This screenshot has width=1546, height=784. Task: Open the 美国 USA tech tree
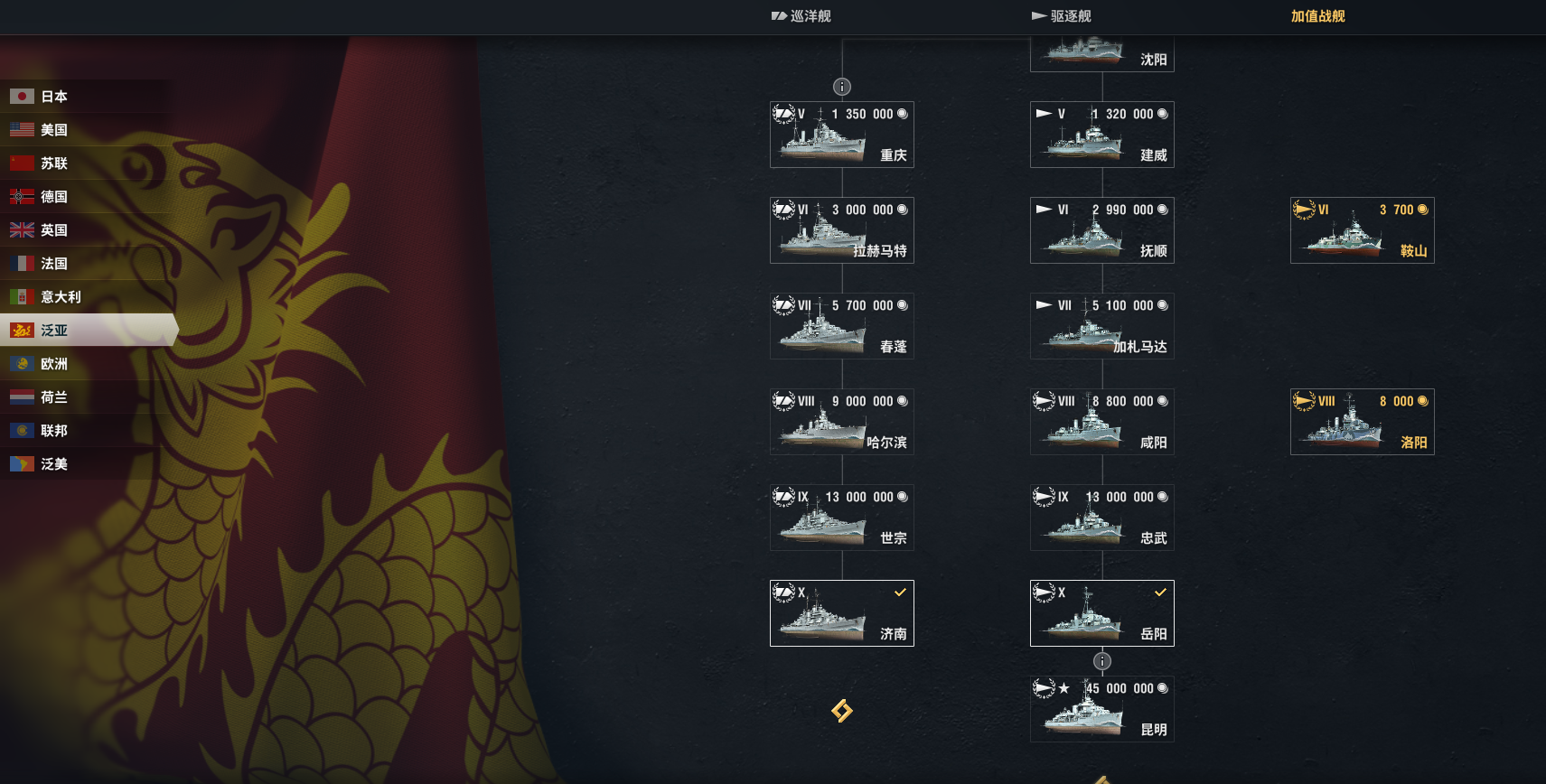click(x=87, y=129)
